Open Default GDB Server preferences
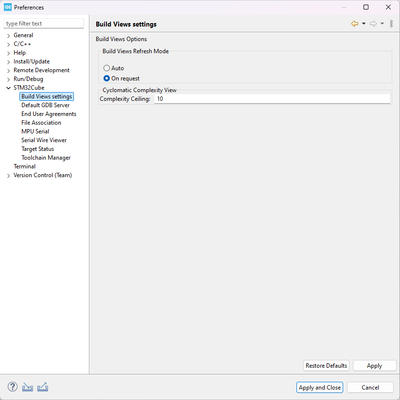The height and width of the screenshot is (400, 400). (x=45, y=105)
